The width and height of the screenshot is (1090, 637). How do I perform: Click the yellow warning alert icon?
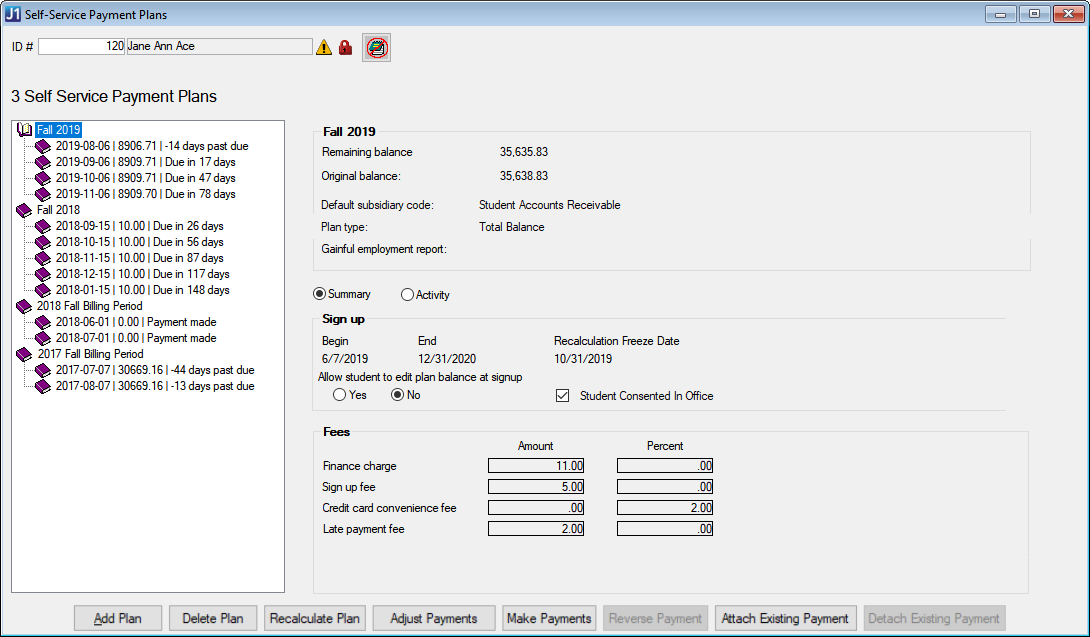point(324,47)
